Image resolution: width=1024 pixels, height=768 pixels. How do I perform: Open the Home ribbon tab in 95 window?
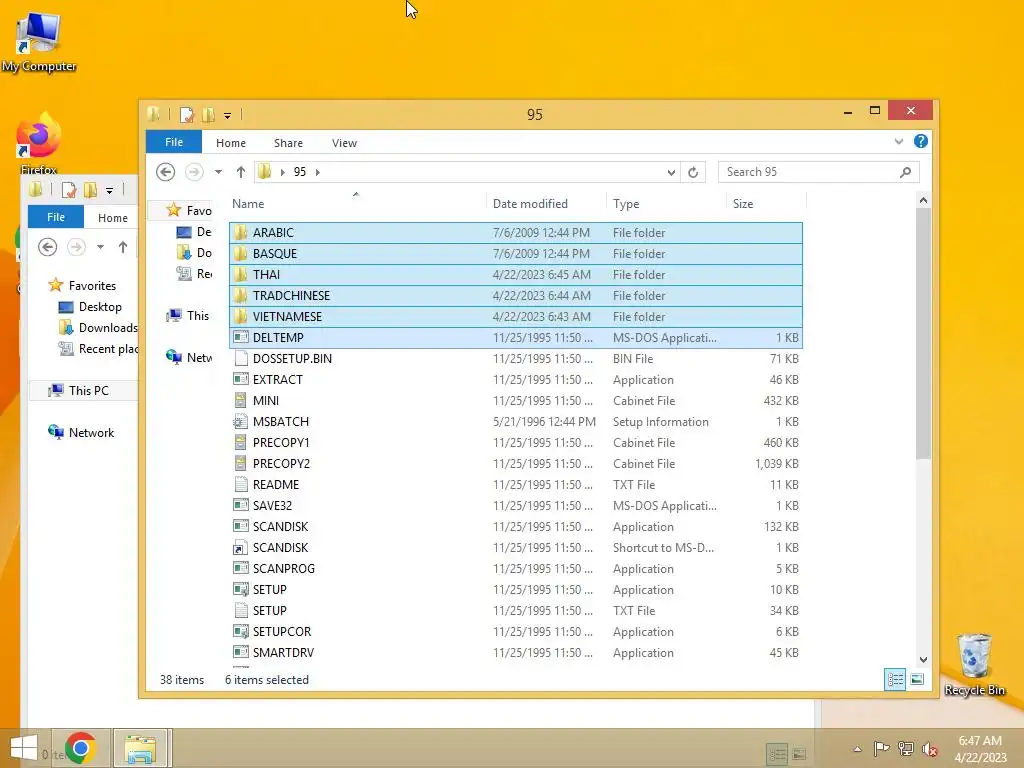[231, 142]
